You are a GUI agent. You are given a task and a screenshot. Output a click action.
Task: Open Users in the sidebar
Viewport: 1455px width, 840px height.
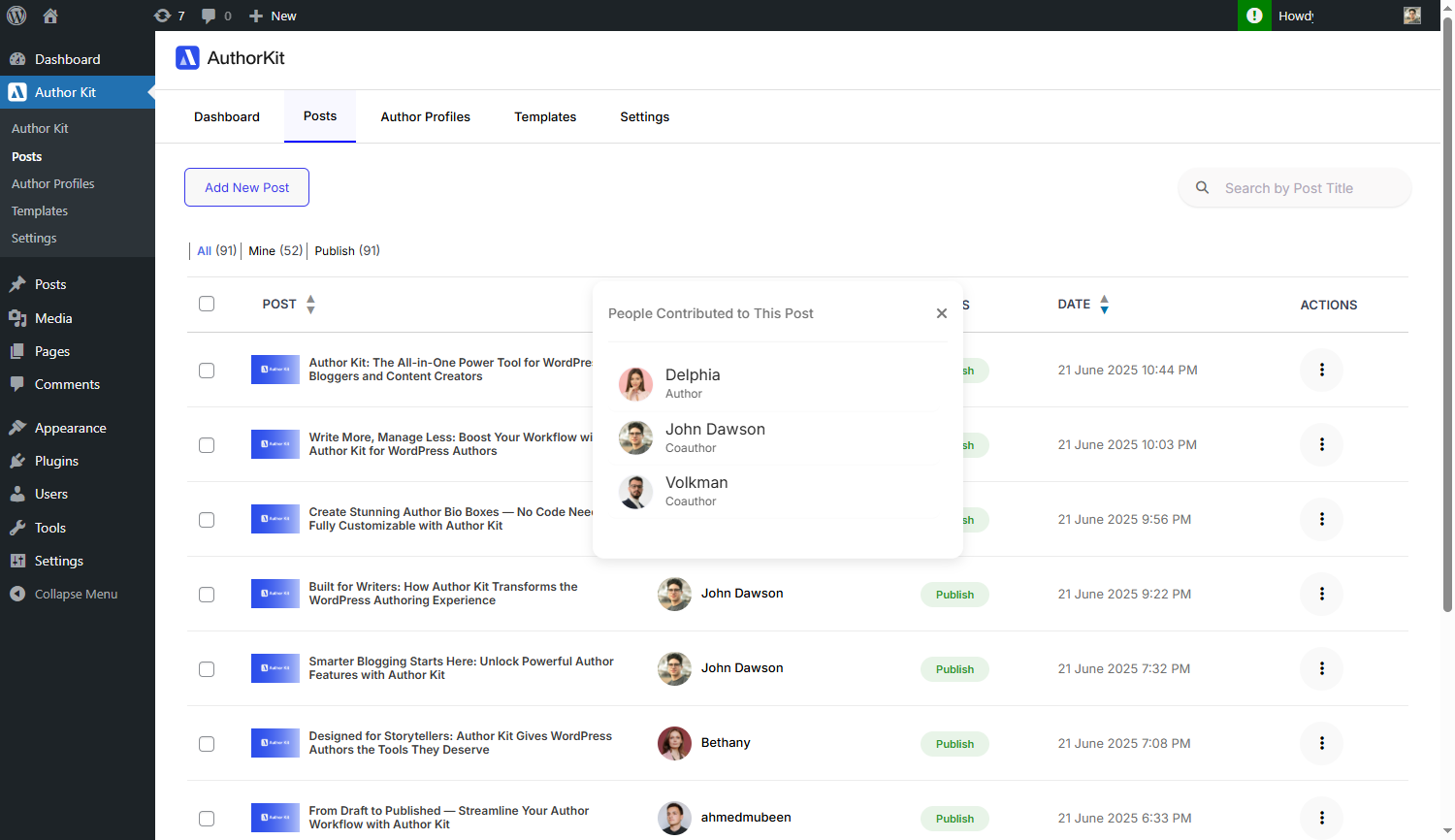tap(78, 494)
